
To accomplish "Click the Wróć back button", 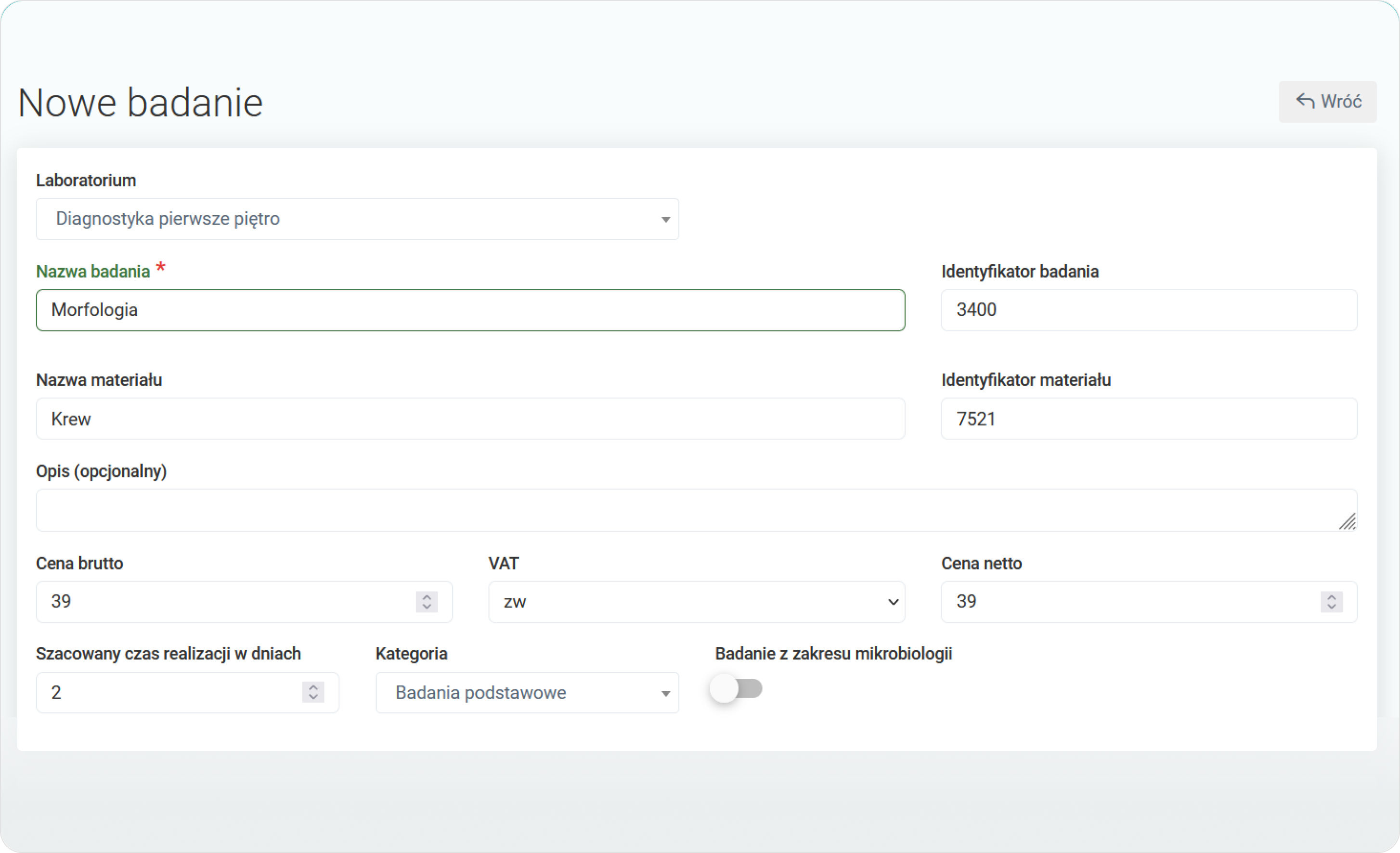I will (x=1327, y=102).
